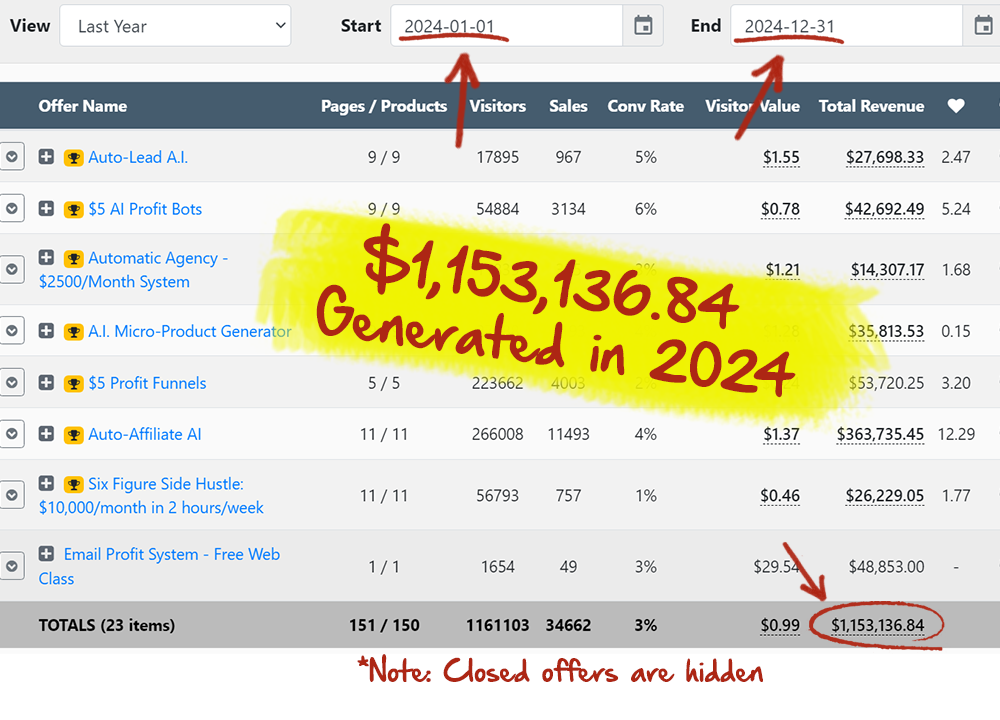Expand the Auto-Lead A.I. row with plus
Screen dimensions: 1000x720
[46, 157]
